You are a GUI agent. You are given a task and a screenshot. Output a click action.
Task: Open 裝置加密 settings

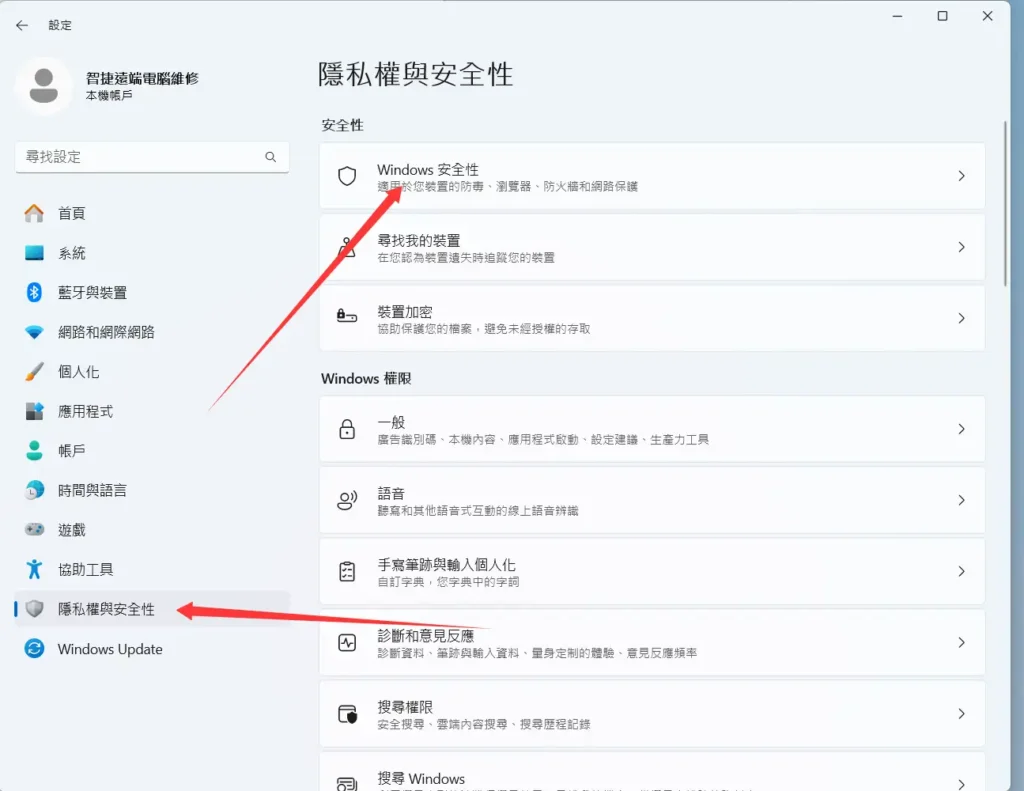[652, 318]
